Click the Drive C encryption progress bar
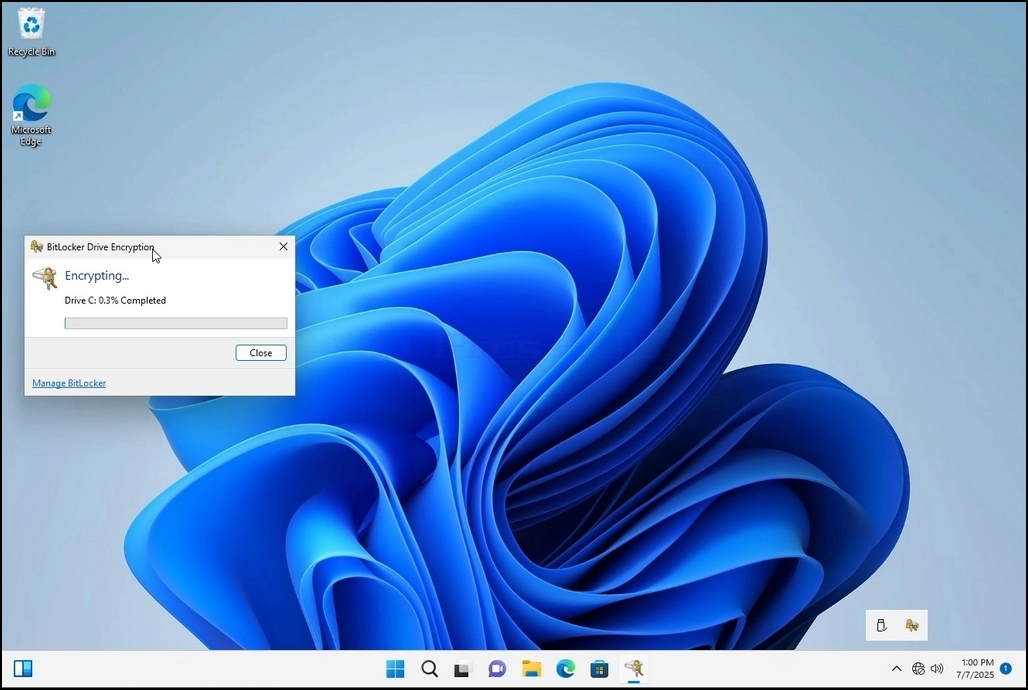Image resolution: width=1028 pixels, height=690 pixels. [x=176, y=323]
